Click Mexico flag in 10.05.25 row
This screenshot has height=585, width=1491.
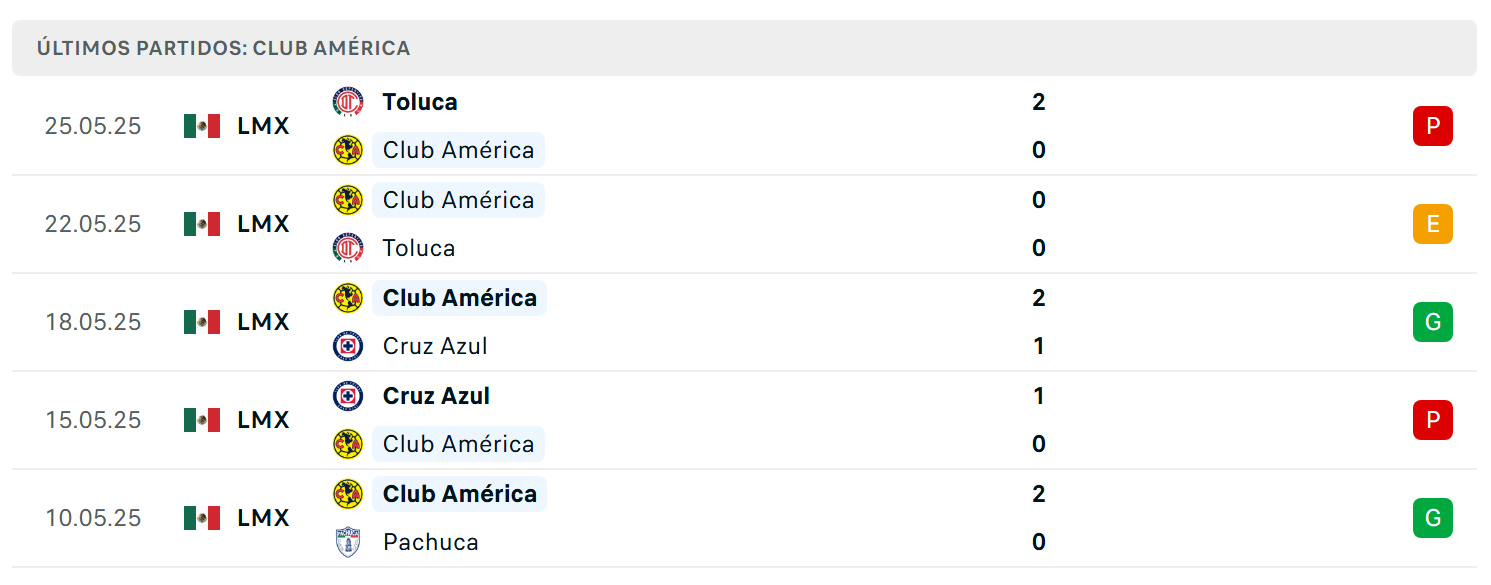click(202, 518)
